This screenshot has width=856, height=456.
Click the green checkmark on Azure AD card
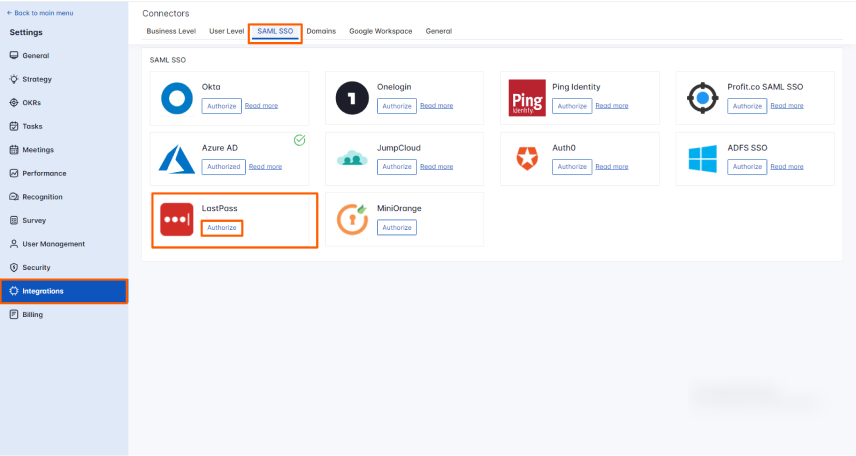click(300, 140)
